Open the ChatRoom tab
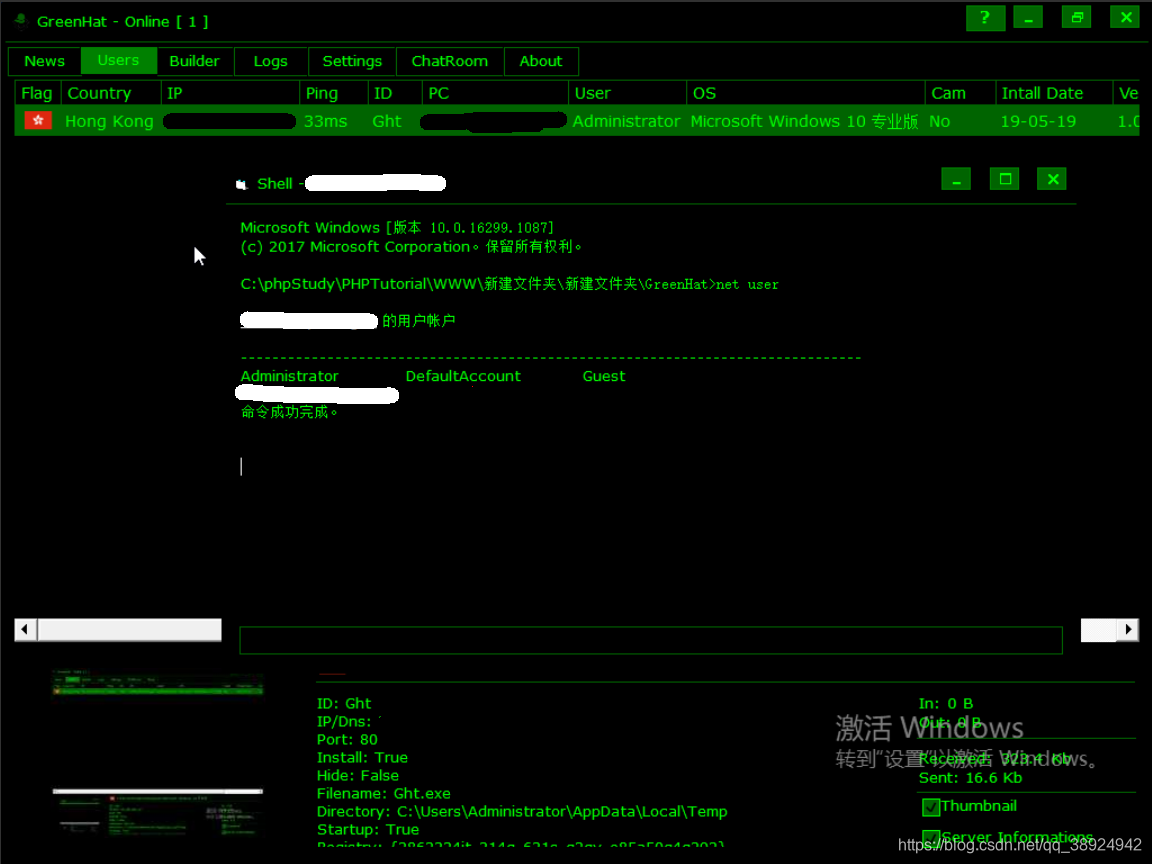Viewport: 1152px width, 864px height. 450,62
